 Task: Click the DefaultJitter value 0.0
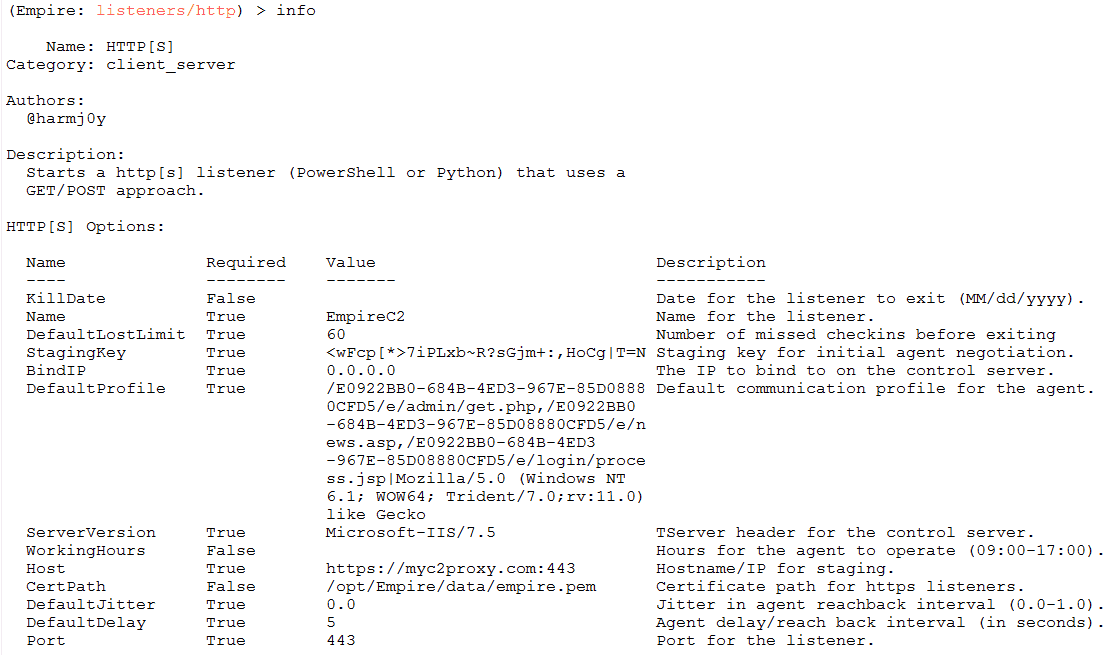click(x=341, y=605)
